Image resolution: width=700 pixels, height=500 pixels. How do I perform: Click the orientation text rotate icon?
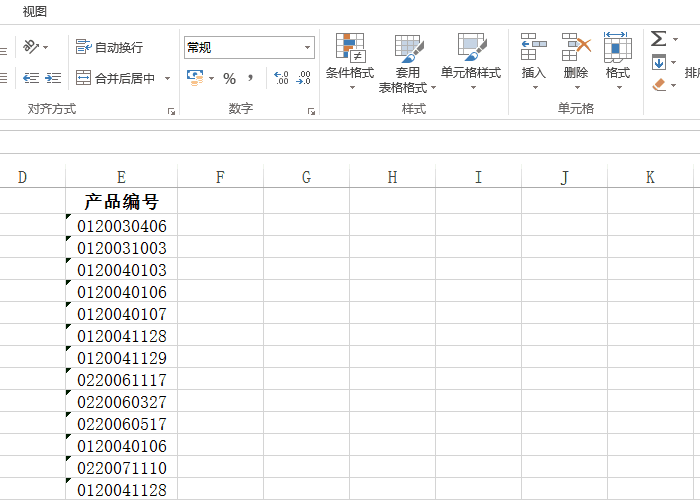pos(31,46)
